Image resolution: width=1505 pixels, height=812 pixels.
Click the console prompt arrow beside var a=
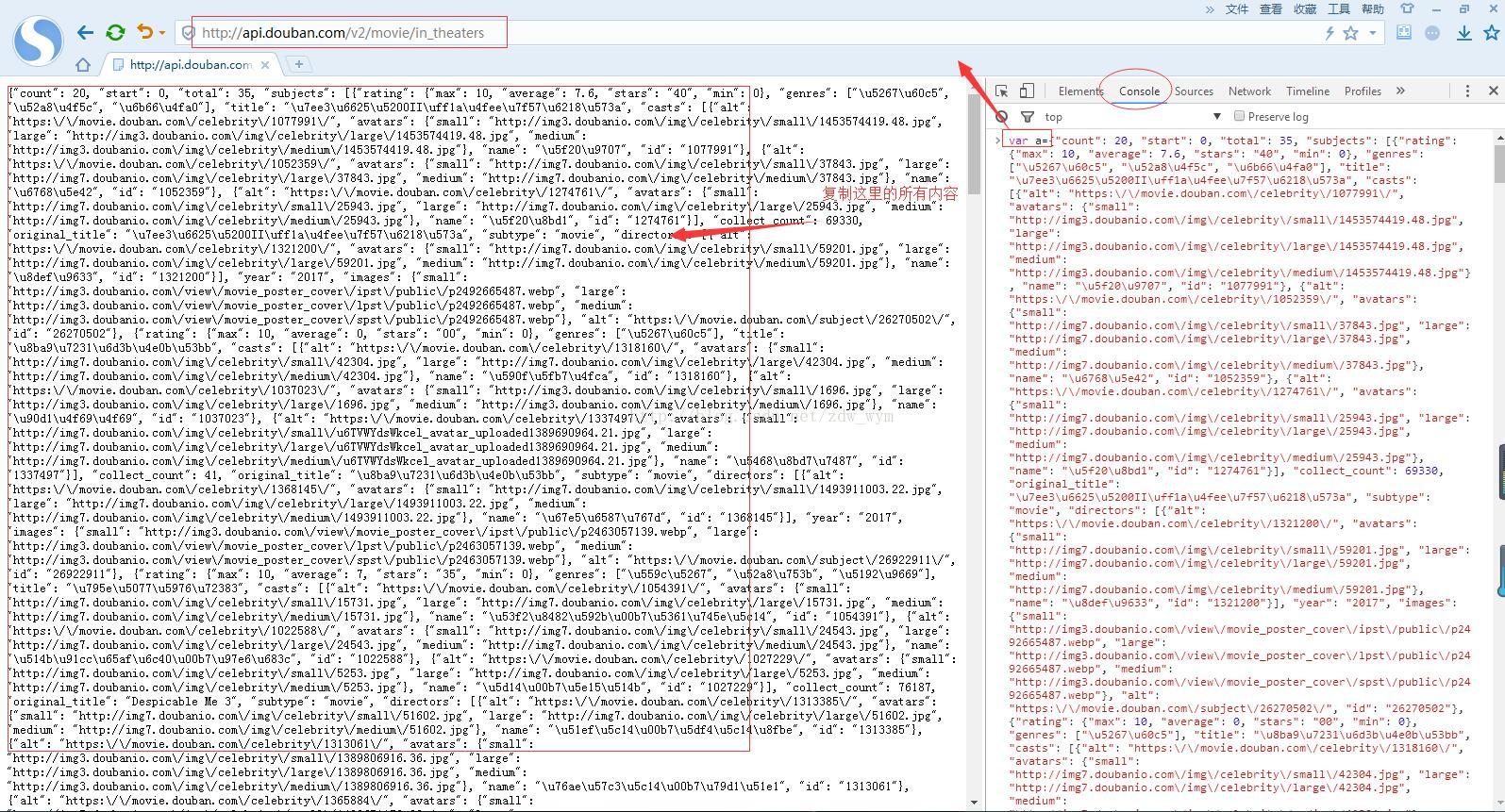(997, 141)
